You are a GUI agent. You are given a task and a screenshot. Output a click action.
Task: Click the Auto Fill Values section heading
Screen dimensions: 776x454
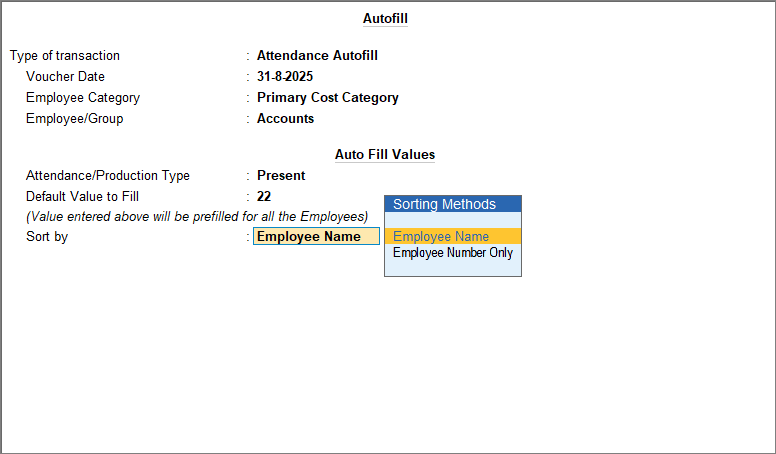pos(385,155)
